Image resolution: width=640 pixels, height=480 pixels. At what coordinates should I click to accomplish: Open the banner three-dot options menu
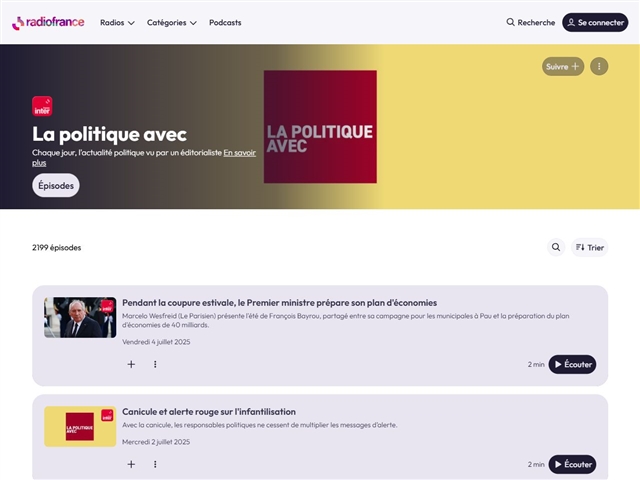599,67
